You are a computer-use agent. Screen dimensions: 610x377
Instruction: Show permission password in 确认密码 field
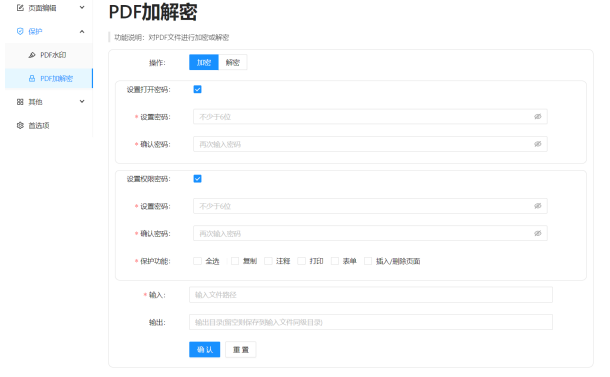(538, 233)
